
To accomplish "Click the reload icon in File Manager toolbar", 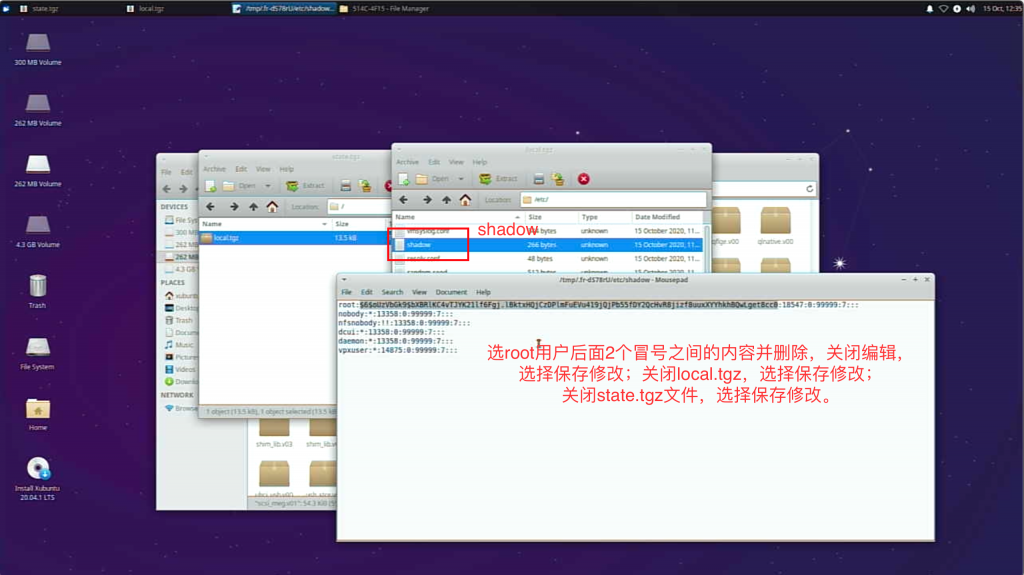I will click(x=810, y=189).
